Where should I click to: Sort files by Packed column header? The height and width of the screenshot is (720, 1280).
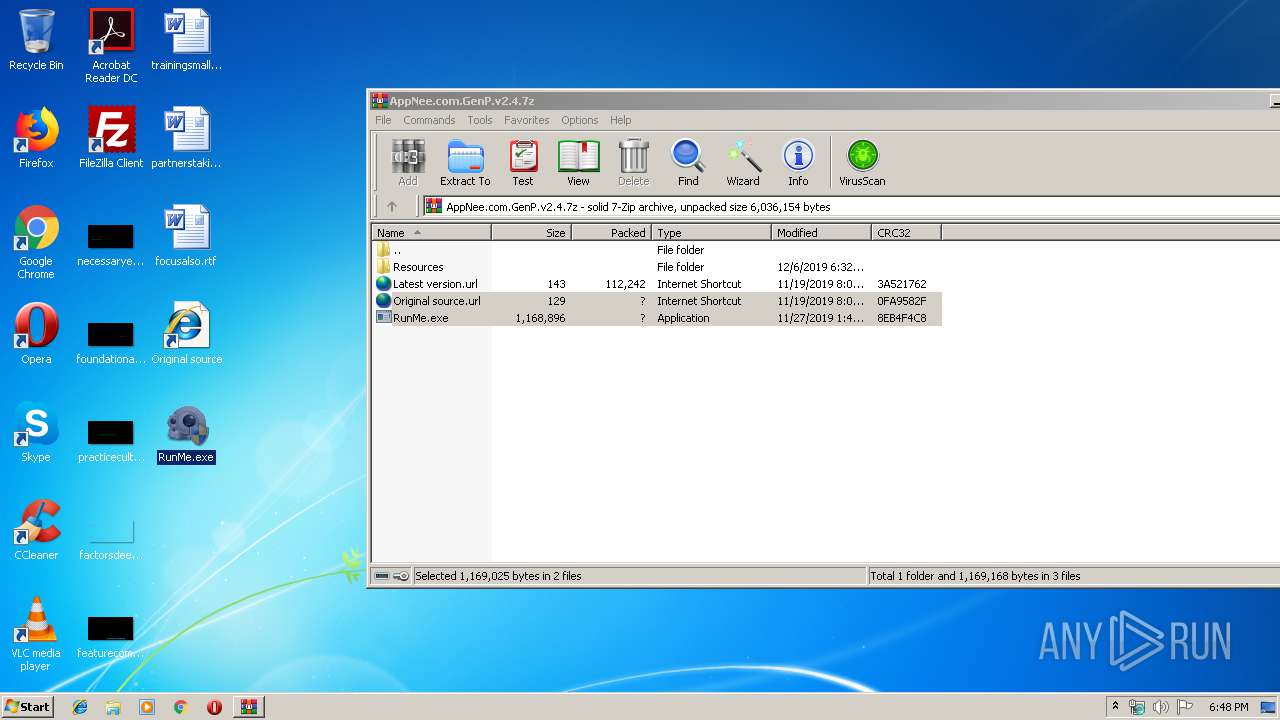coord(611,233)
